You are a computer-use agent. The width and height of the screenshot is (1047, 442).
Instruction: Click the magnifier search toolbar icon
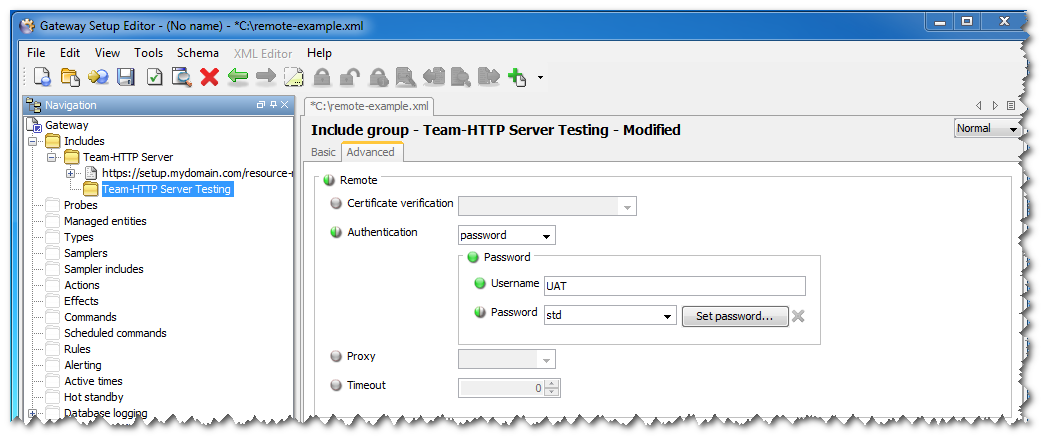[181, 76]
